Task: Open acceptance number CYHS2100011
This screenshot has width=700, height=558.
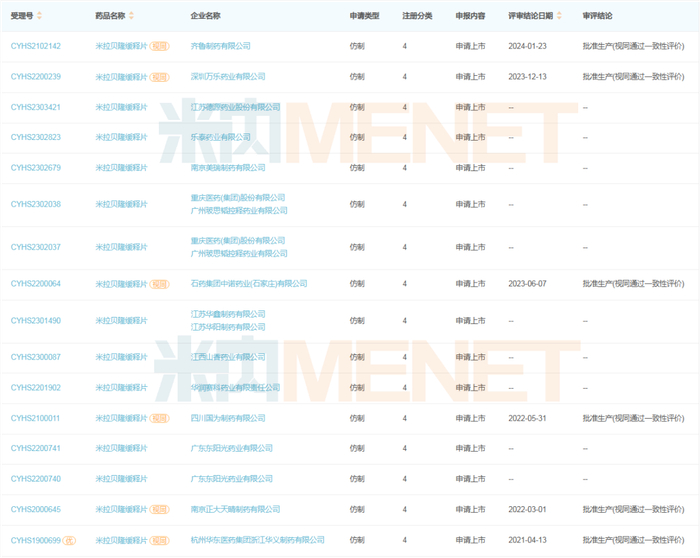Action: pos(35,418)
